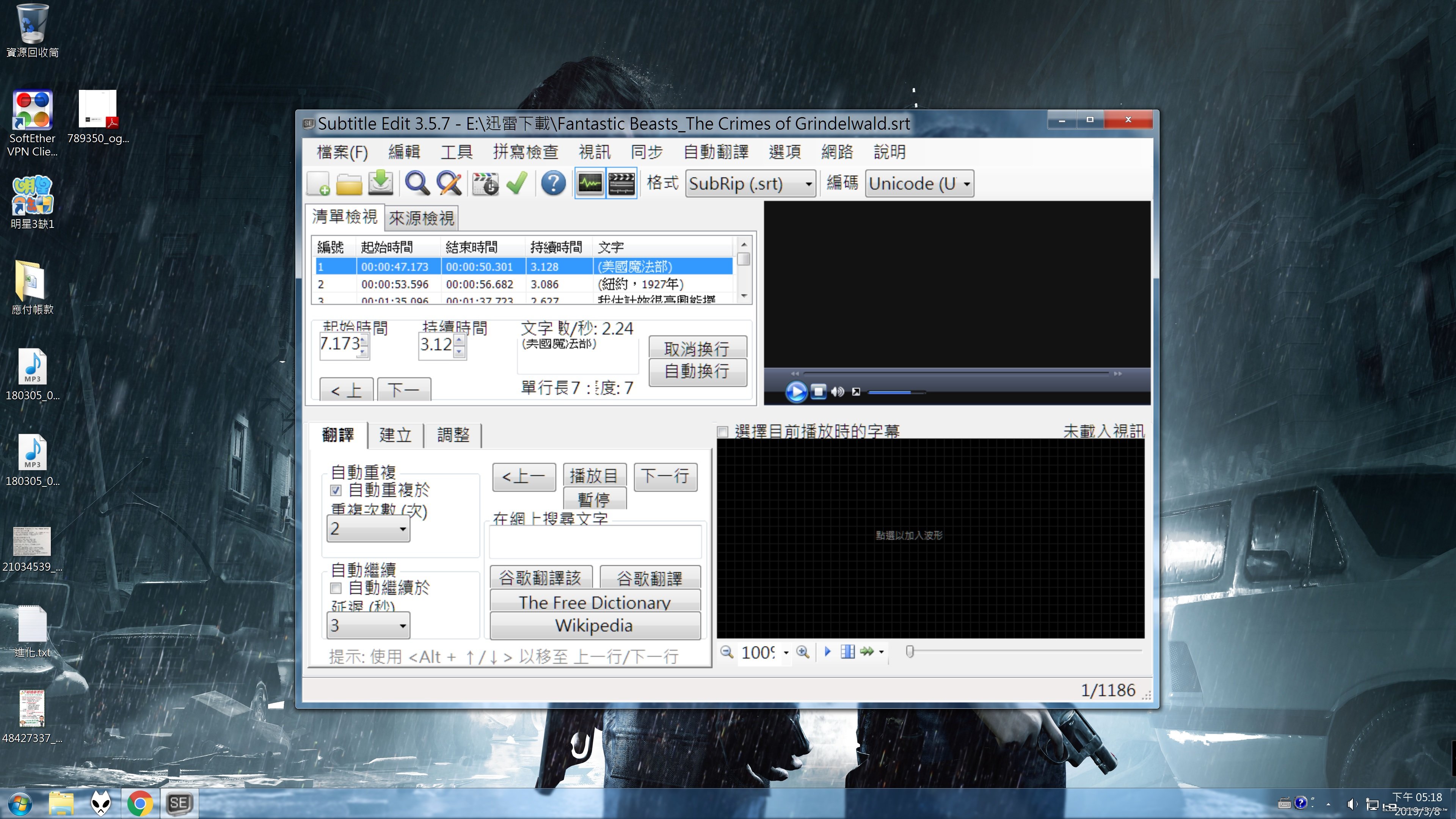
Task: Open the Visual sync clapperboard-clock icon
Action: 485,184
